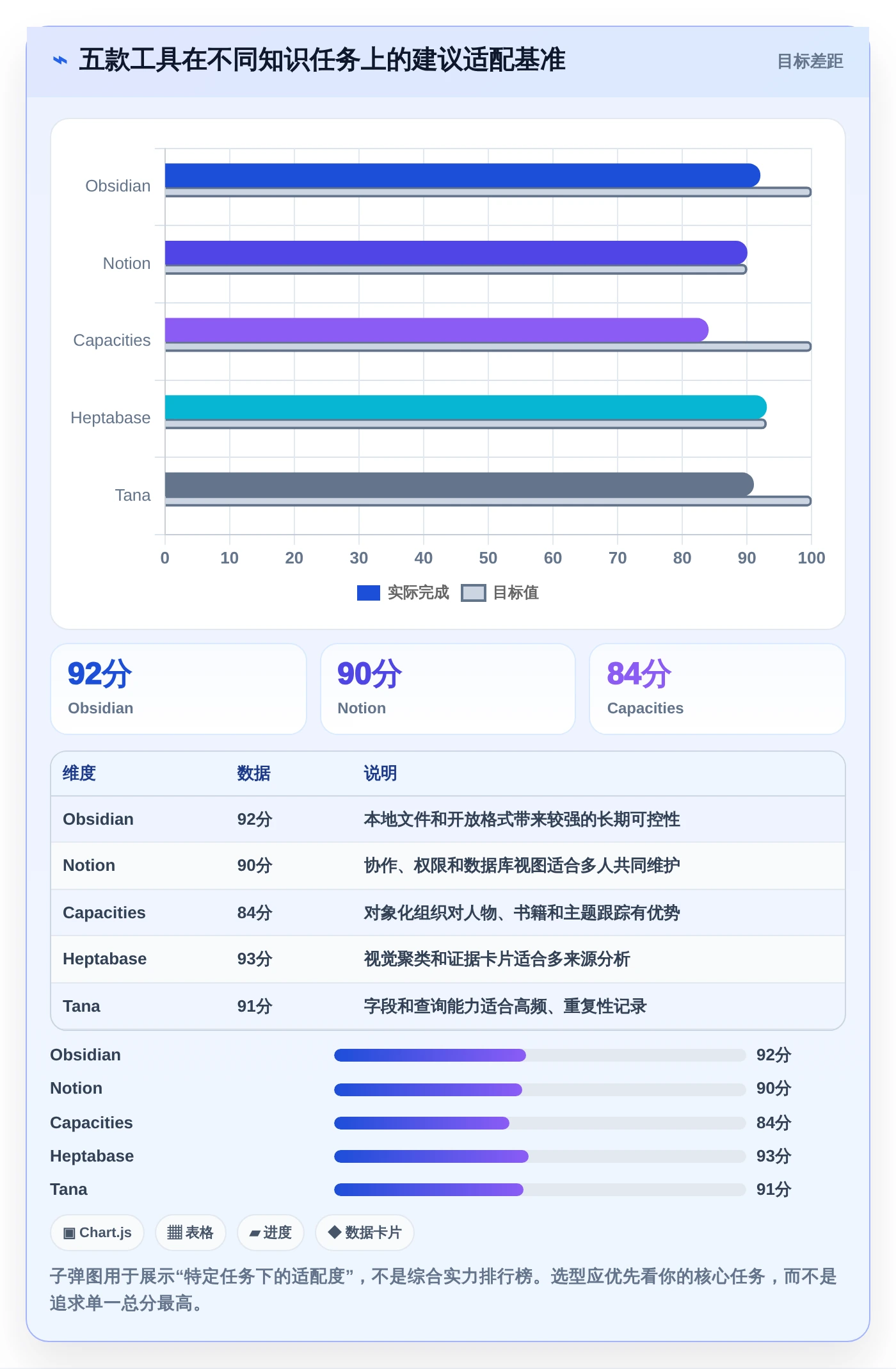Viewport: 896px width, 1369px height.
Task: Click the 目标差距 label in header
Action: (810, 61)
